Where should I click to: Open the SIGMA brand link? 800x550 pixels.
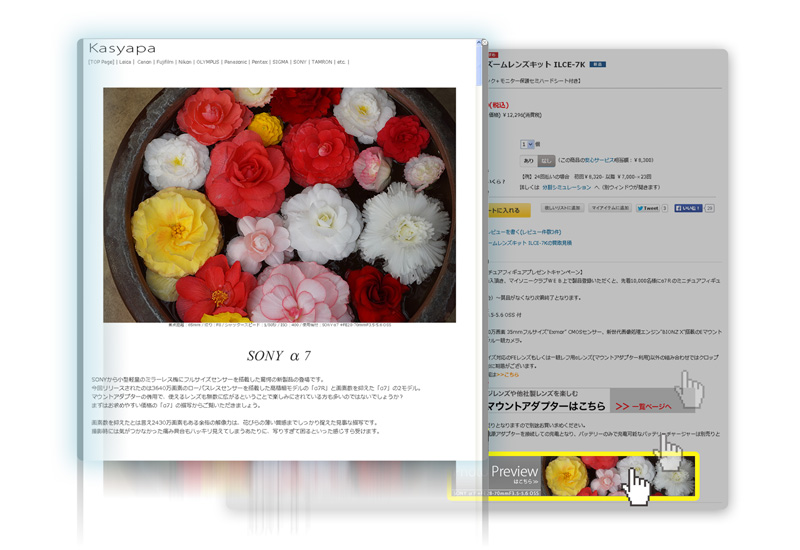(x=281, y=62)
